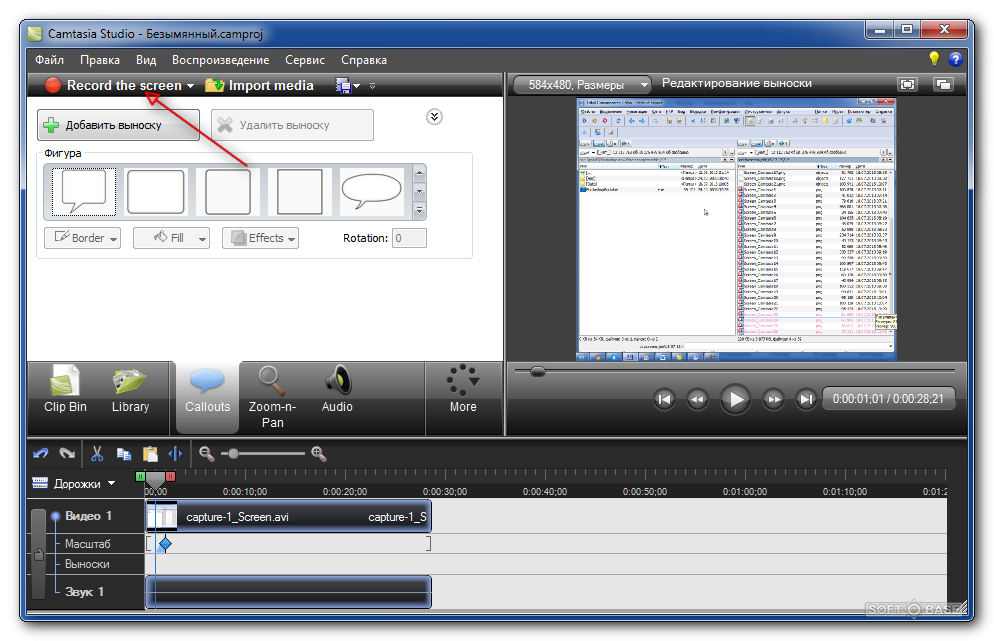Click the full screen preview icon
The height and width of the screenshot is (641, 994).
tap(908, 84)
